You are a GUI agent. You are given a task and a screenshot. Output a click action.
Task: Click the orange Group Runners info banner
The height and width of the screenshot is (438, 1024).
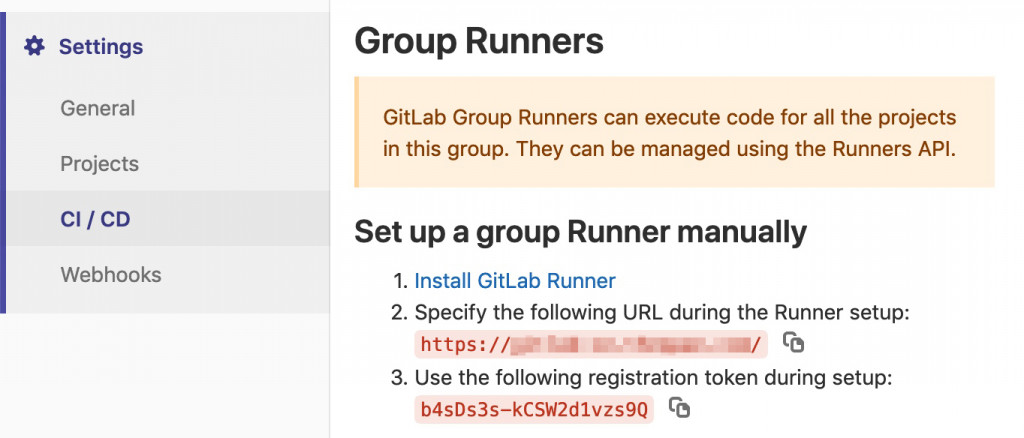[675, 132]
